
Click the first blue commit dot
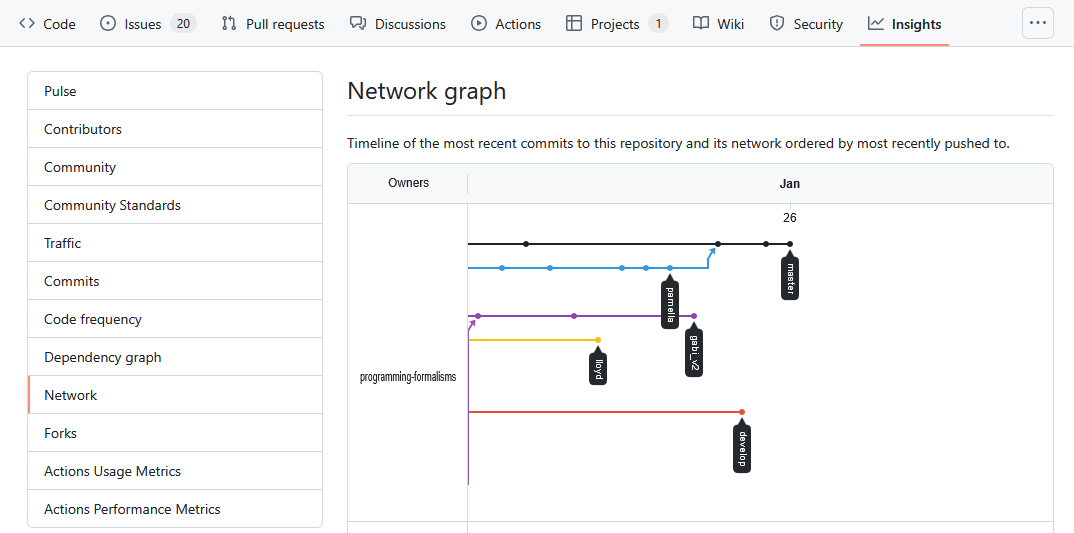pos(502,268)
